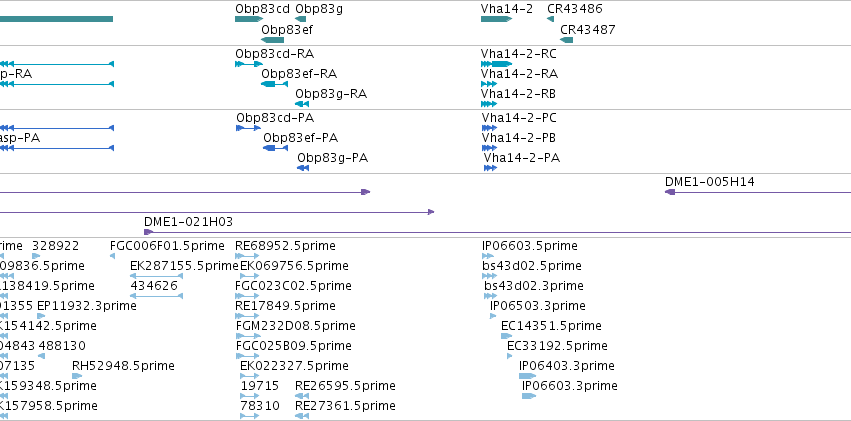Click the Obp83ef gene arrow glyph
Viewport: 851px width, 421px height.
pos(272,40)
